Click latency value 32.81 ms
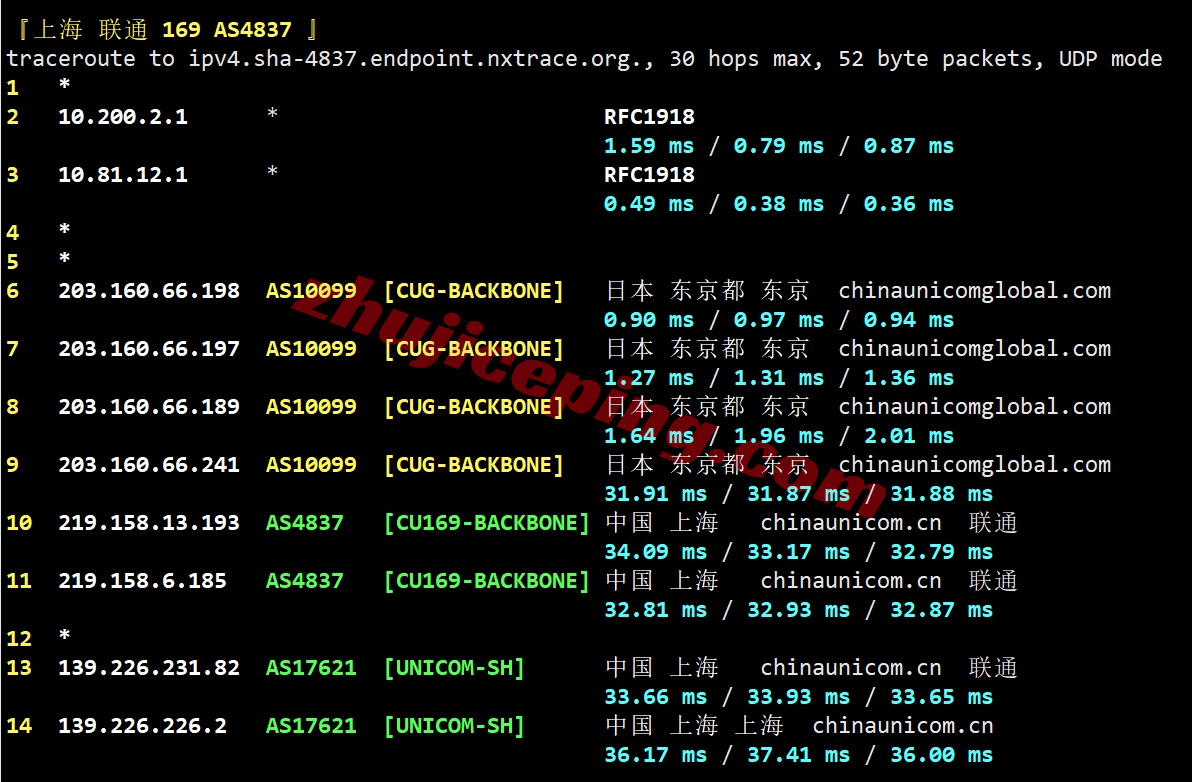Viewport: 1192px width, 782px height. tap(655, 609)
